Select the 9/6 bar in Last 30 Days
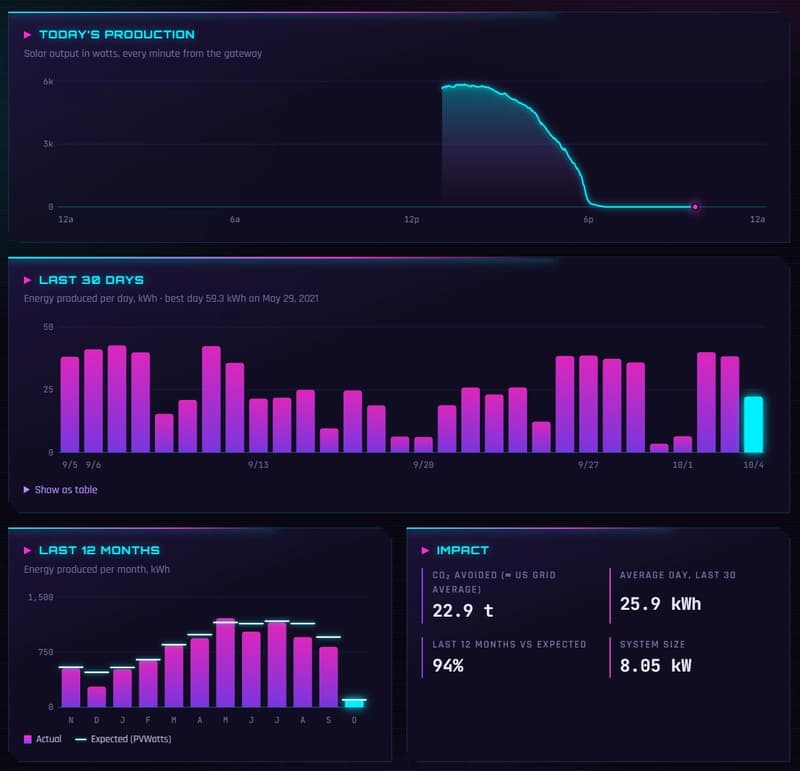The image size is (800, 771). point(93,401)
